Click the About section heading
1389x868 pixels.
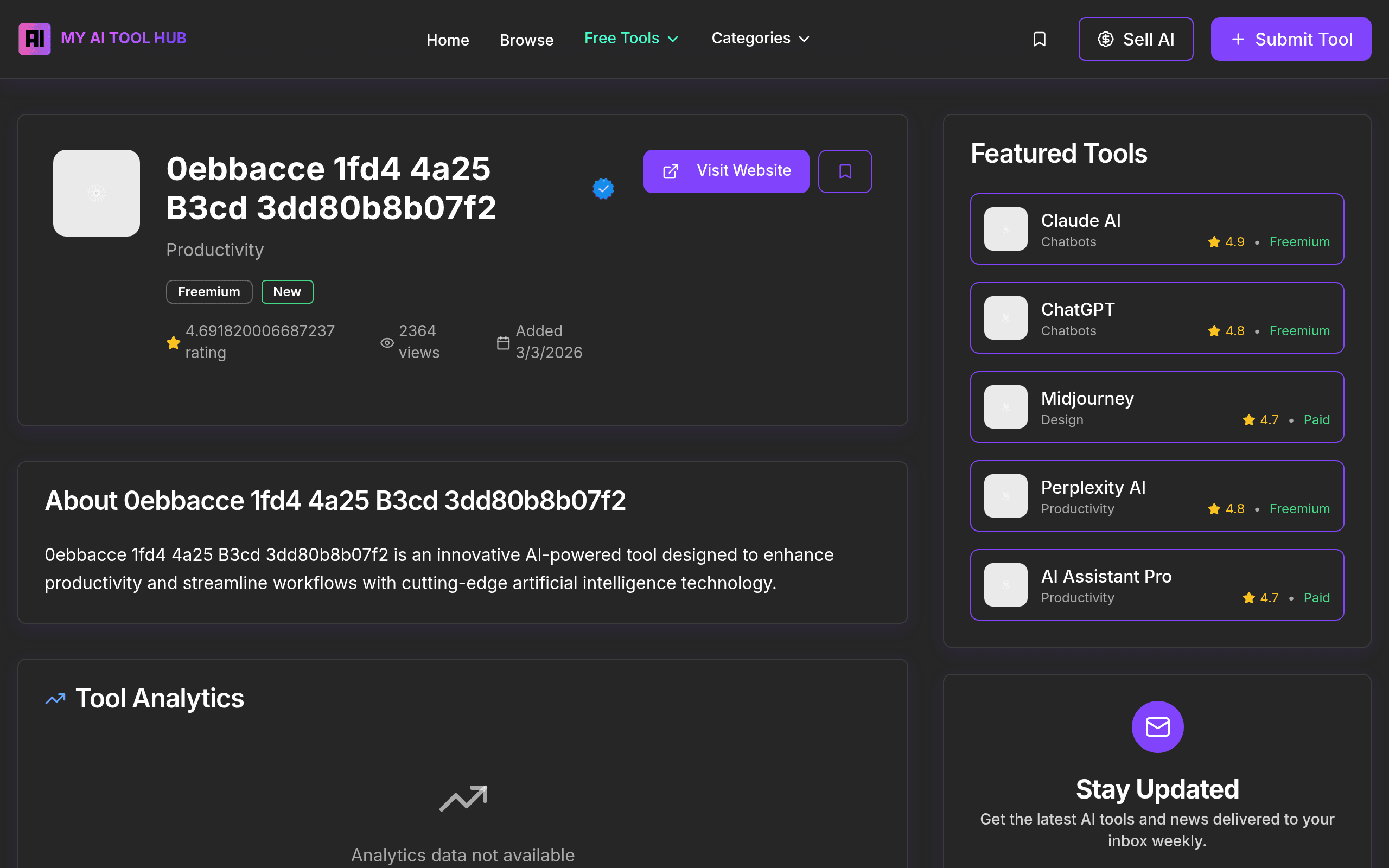pyautogui.click(x=335, y=501)
